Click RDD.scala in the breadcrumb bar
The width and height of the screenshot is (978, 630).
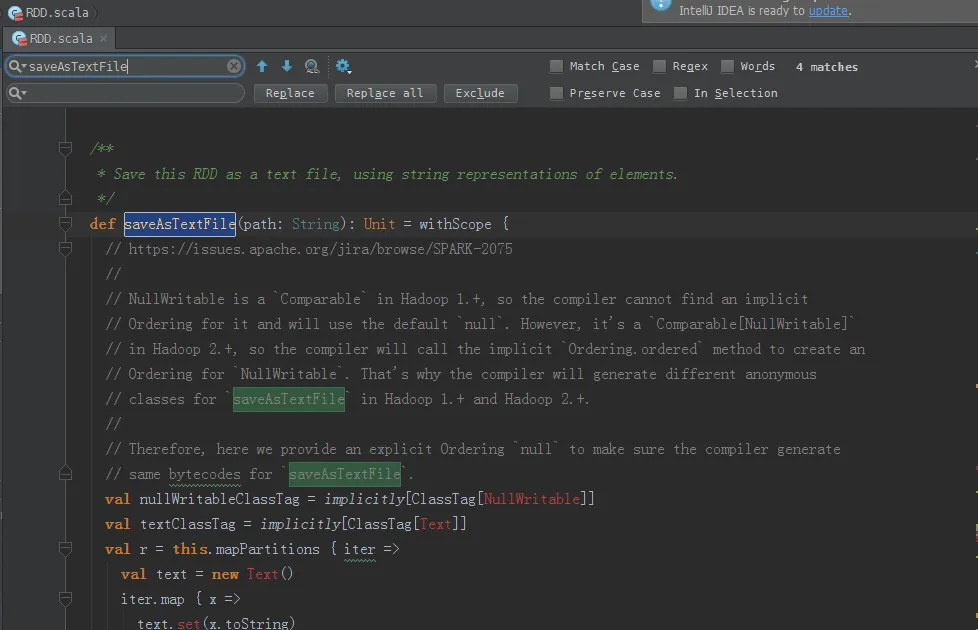(57, 12)
